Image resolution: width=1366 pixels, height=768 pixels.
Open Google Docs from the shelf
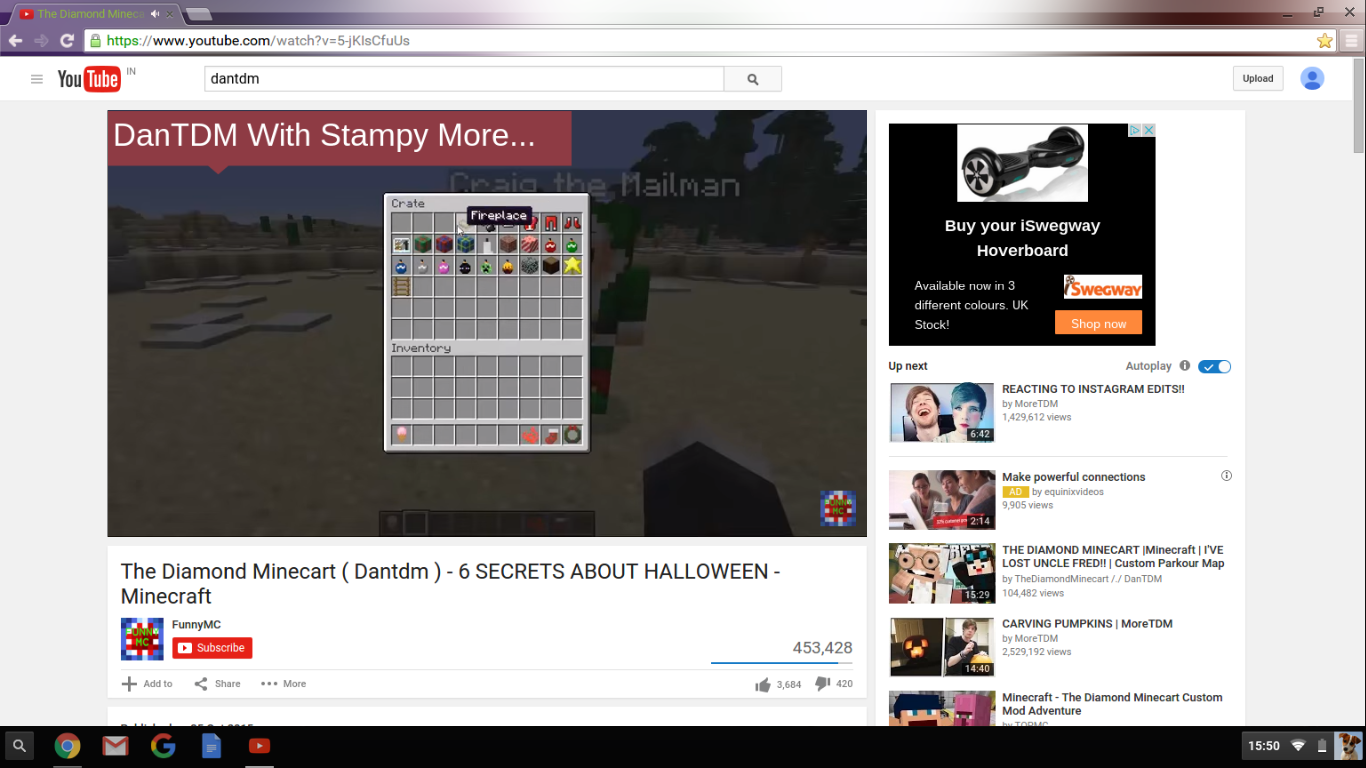point(211,746)
